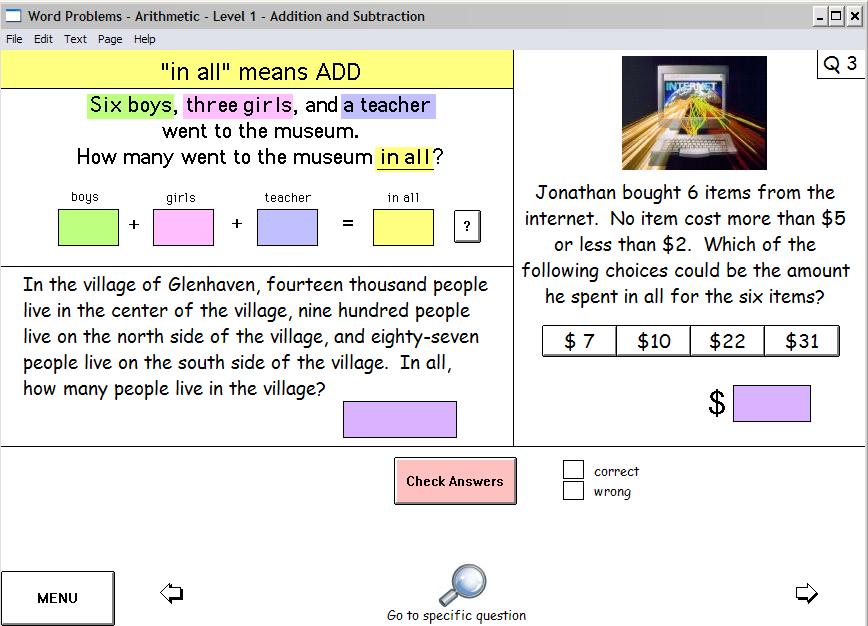Click the Q 3 question number indicator

tap(840, 64)
